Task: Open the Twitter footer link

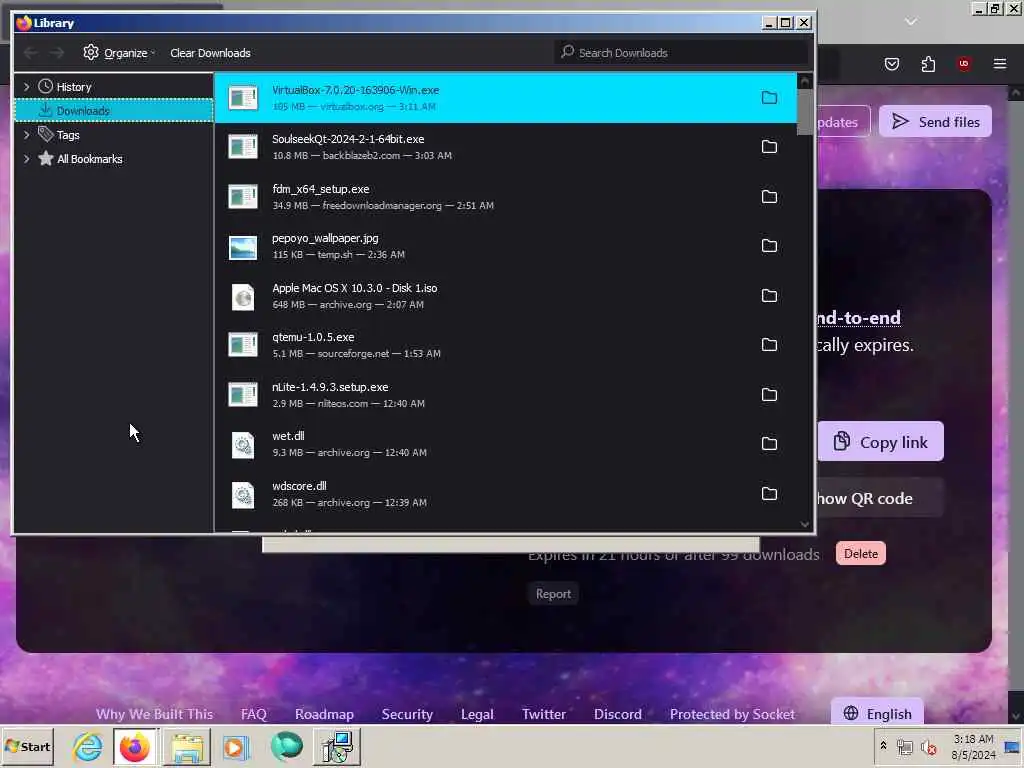Action: (544, 714)
